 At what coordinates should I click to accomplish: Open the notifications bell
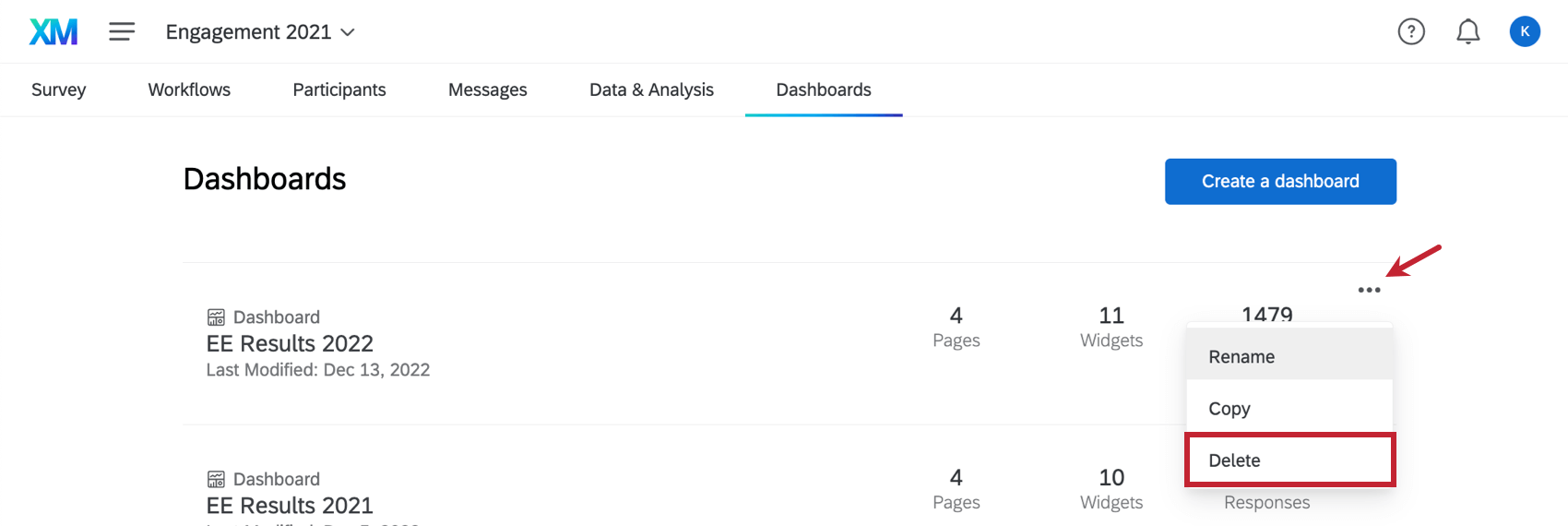point(1467,32)
